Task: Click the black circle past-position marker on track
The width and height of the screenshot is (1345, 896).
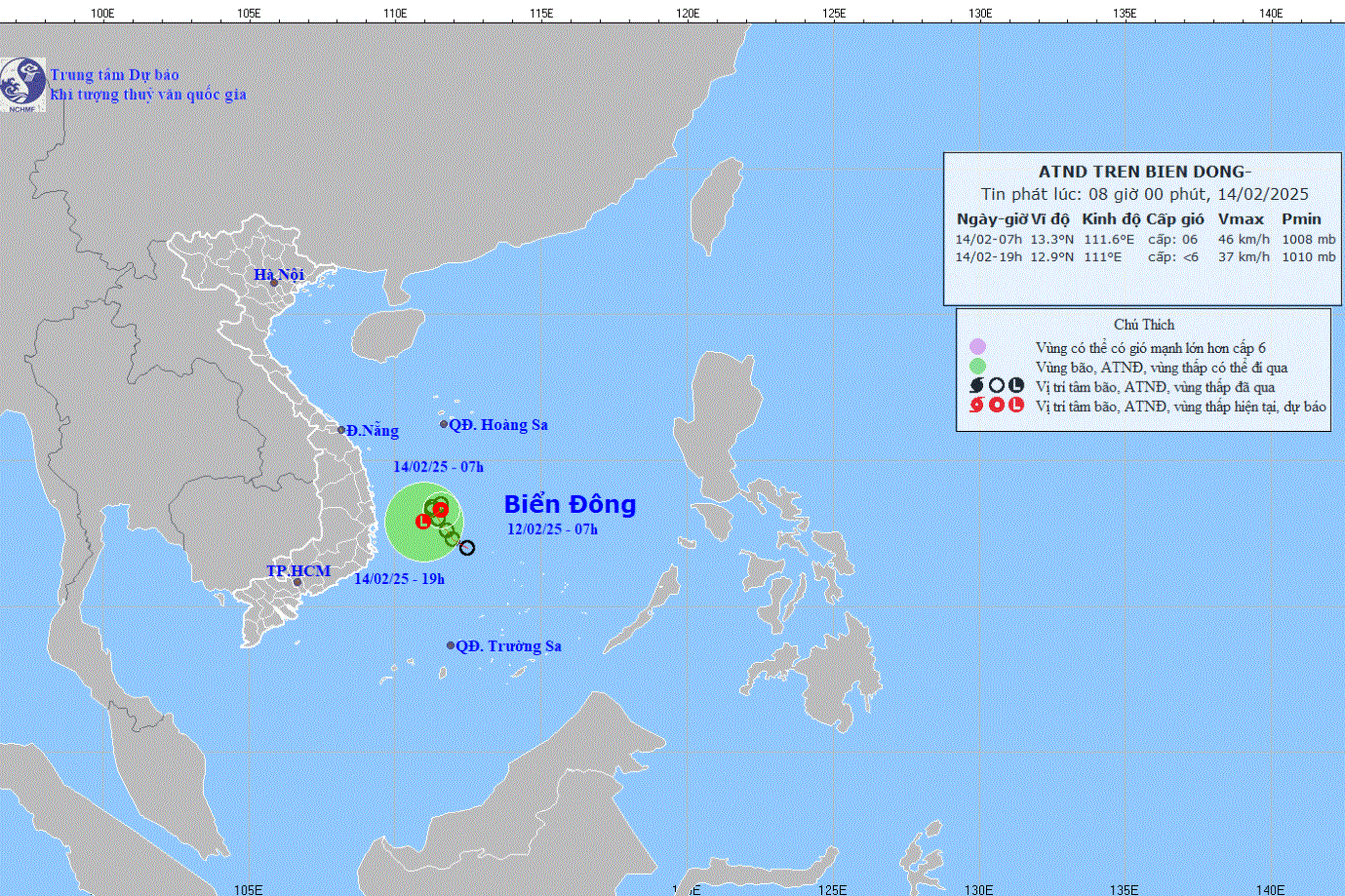Action: [467, 548]
